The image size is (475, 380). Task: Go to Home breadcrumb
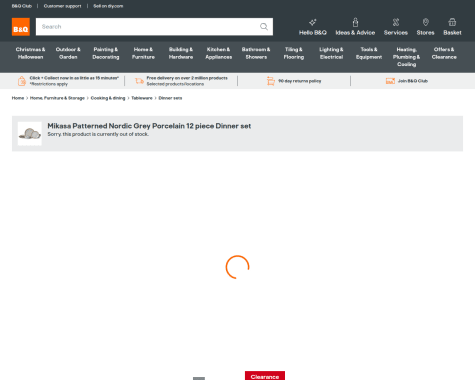[x=18, y=98]
